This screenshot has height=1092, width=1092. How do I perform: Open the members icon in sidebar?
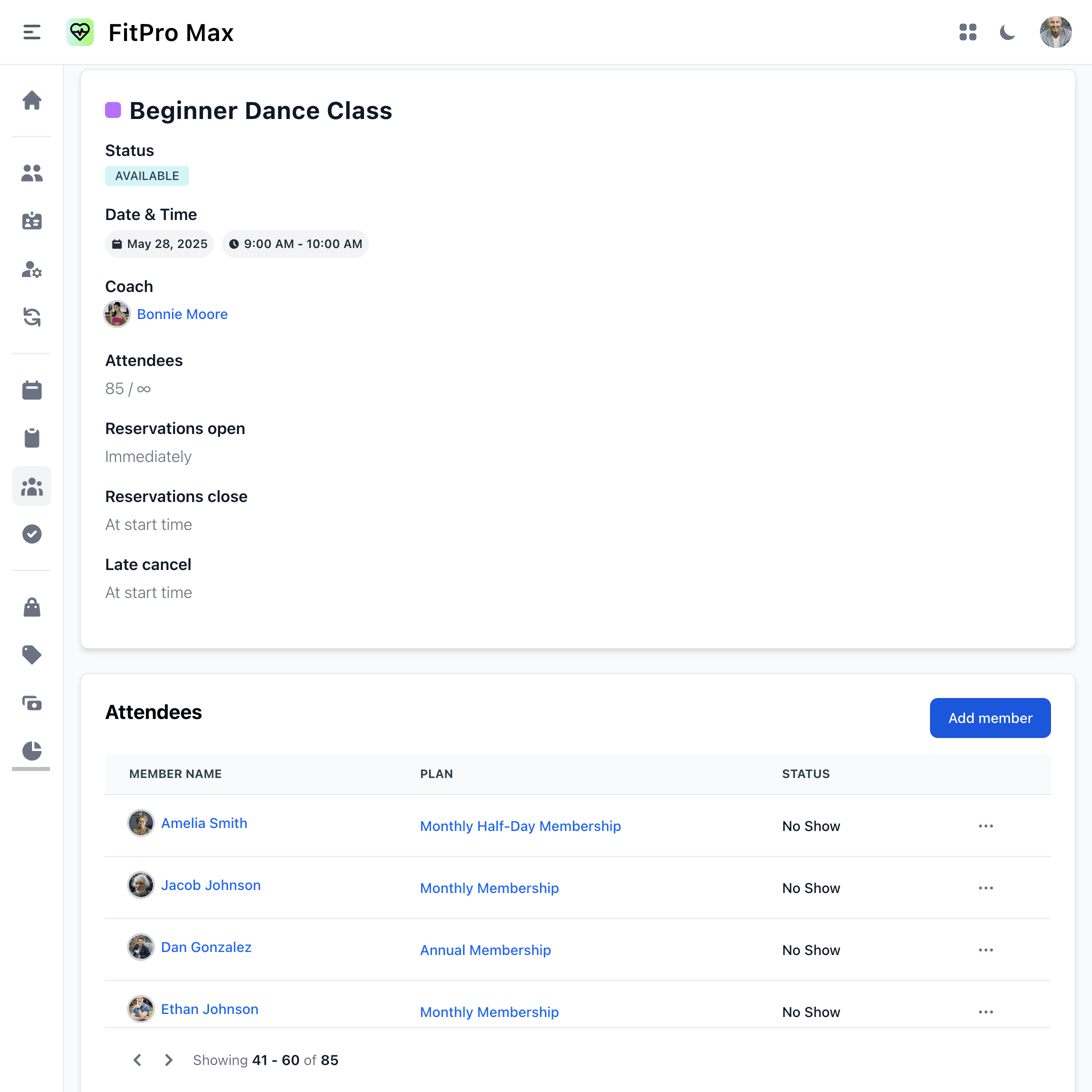click(x=31, y=173)
